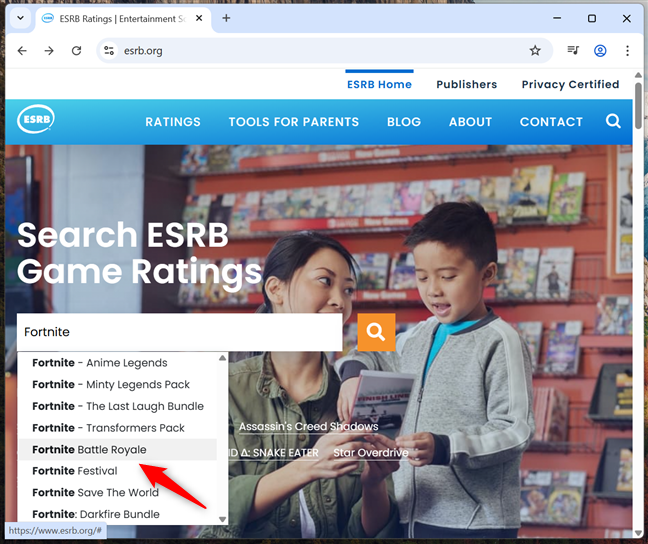Reload the page

[x=76, y=51]
